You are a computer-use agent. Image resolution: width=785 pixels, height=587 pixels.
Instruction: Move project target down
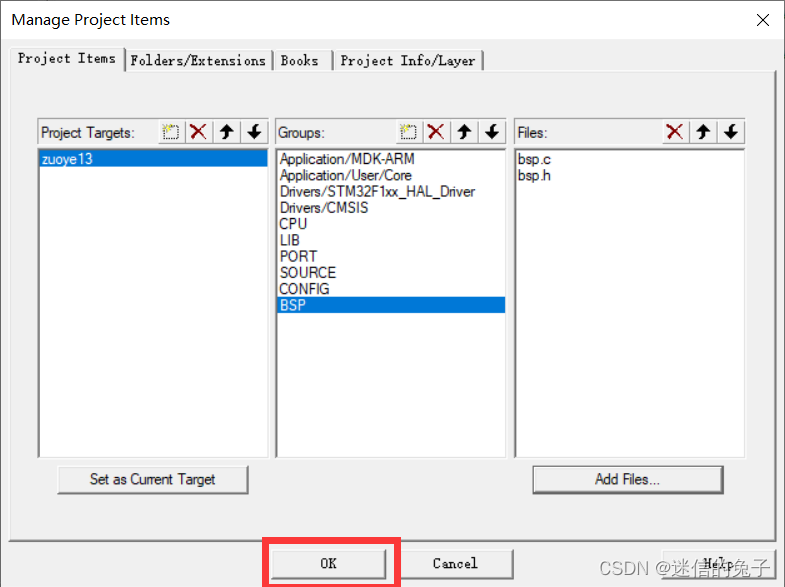coord(255,132)
